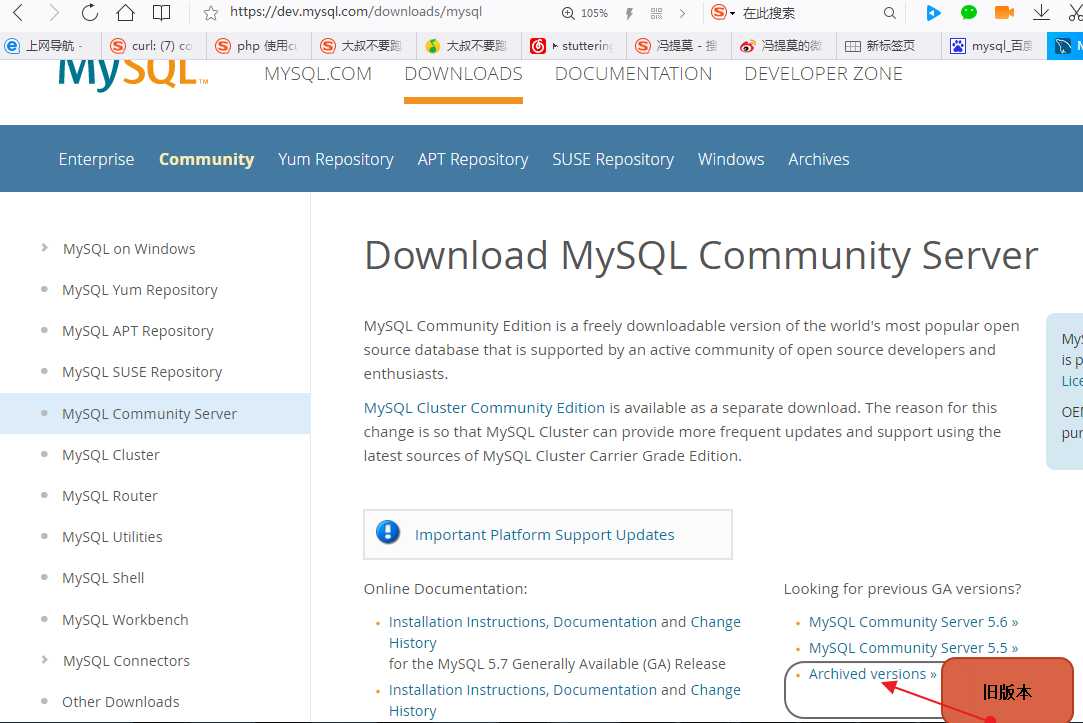Click the blue play video icon in toolbar

point(933,12)
